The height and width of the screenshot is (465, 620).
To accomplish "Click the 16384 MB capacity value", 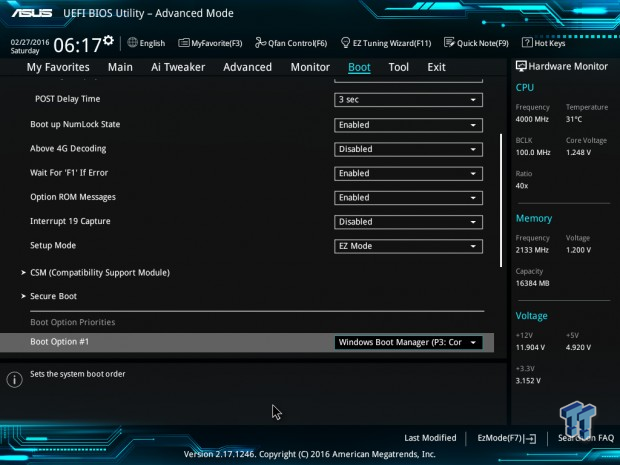I will click(x=532, y=283).
